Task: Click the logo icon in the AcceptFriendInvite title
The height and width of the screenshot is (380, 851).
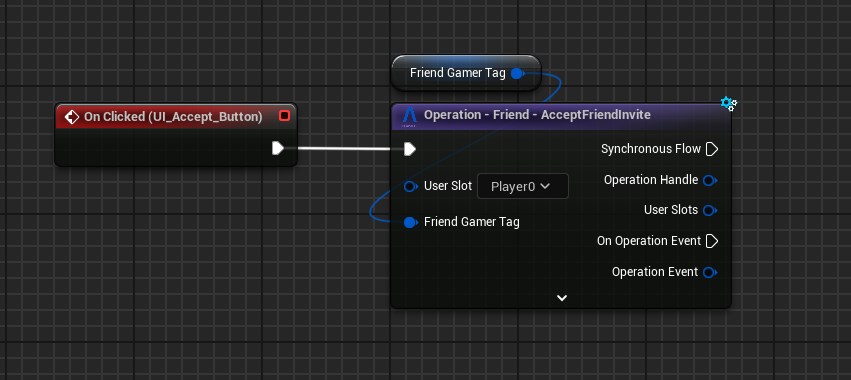Action: tap(409, 117)
